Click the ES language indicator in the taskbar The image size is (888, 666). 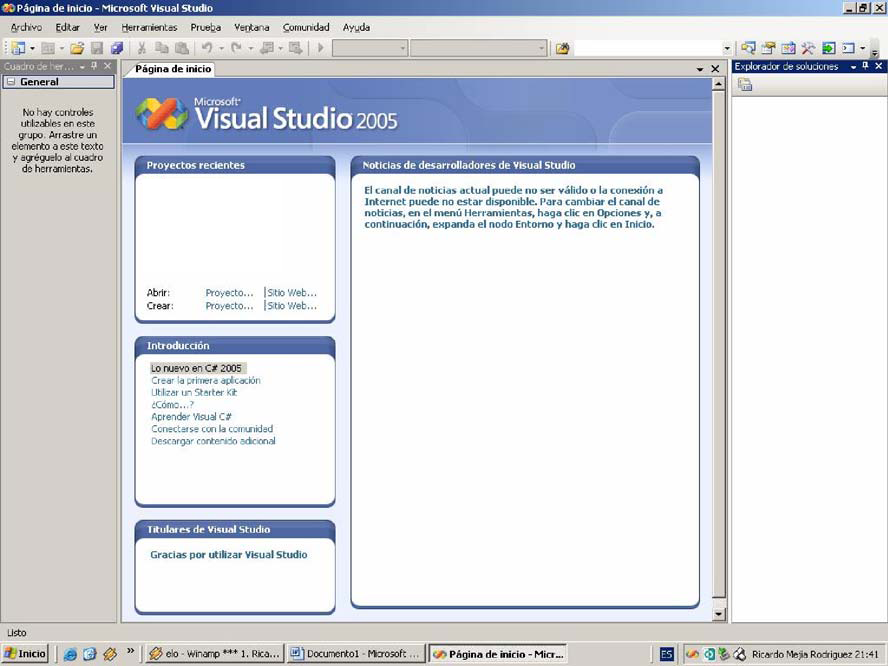pyautogui.click(x=667, y=654)
